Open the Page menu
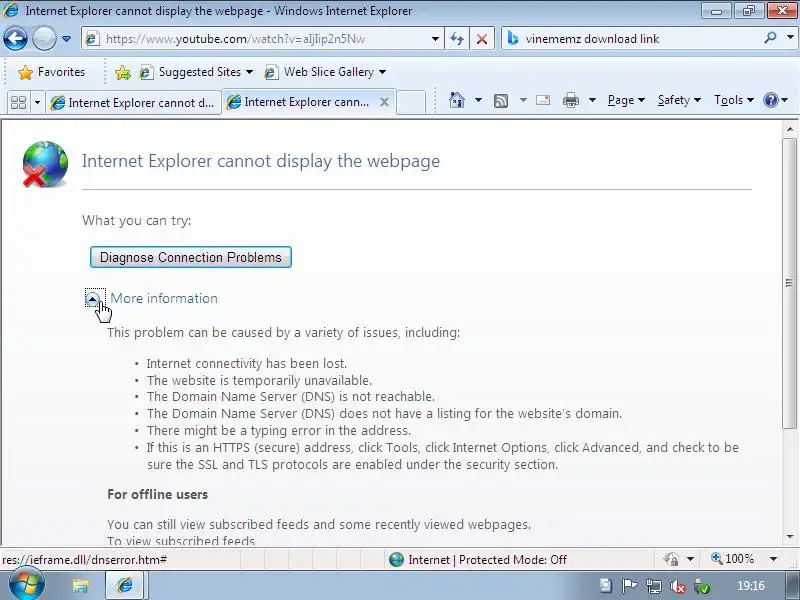 point(626,100)
